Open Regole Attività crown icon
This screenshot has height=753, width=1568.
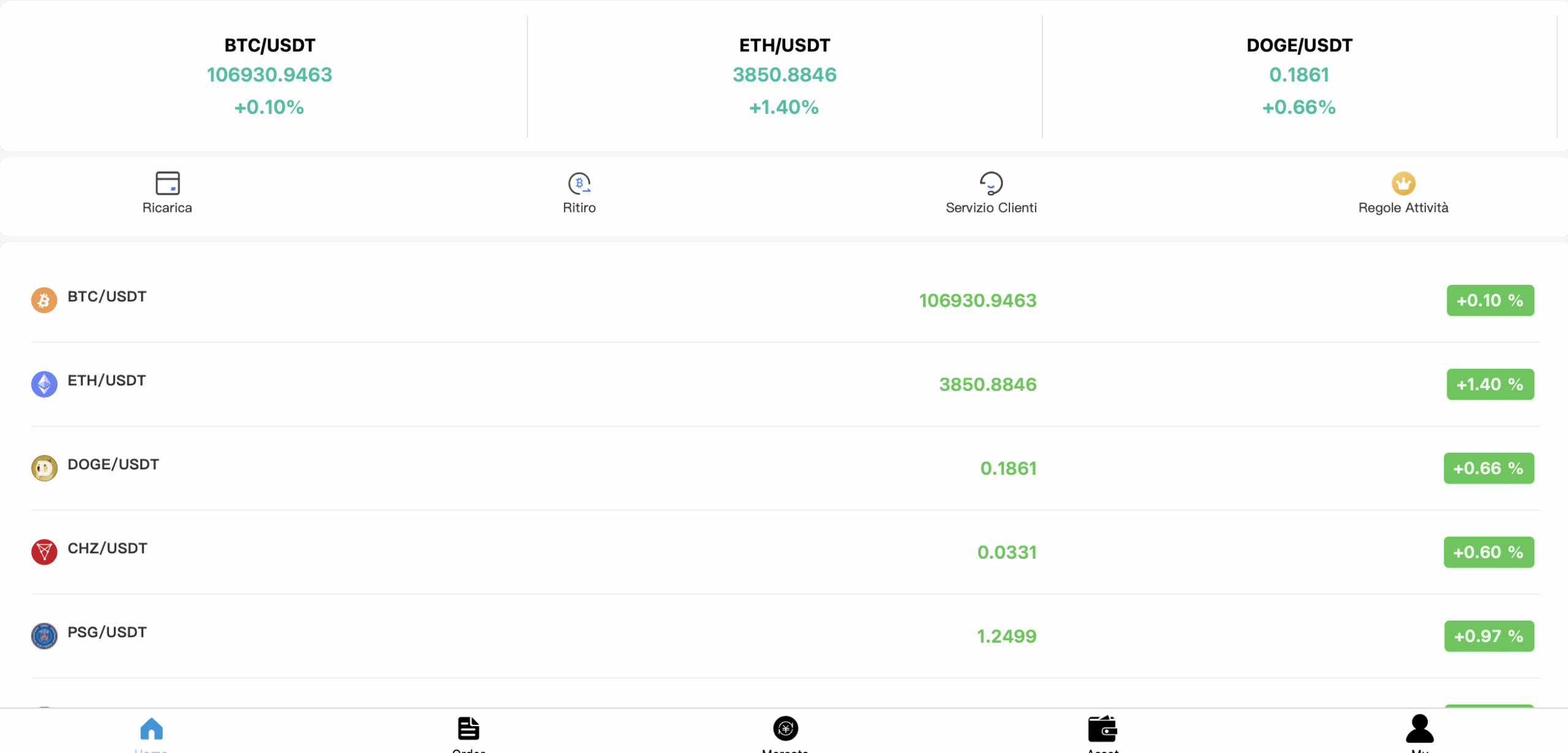click(1403, 183)
